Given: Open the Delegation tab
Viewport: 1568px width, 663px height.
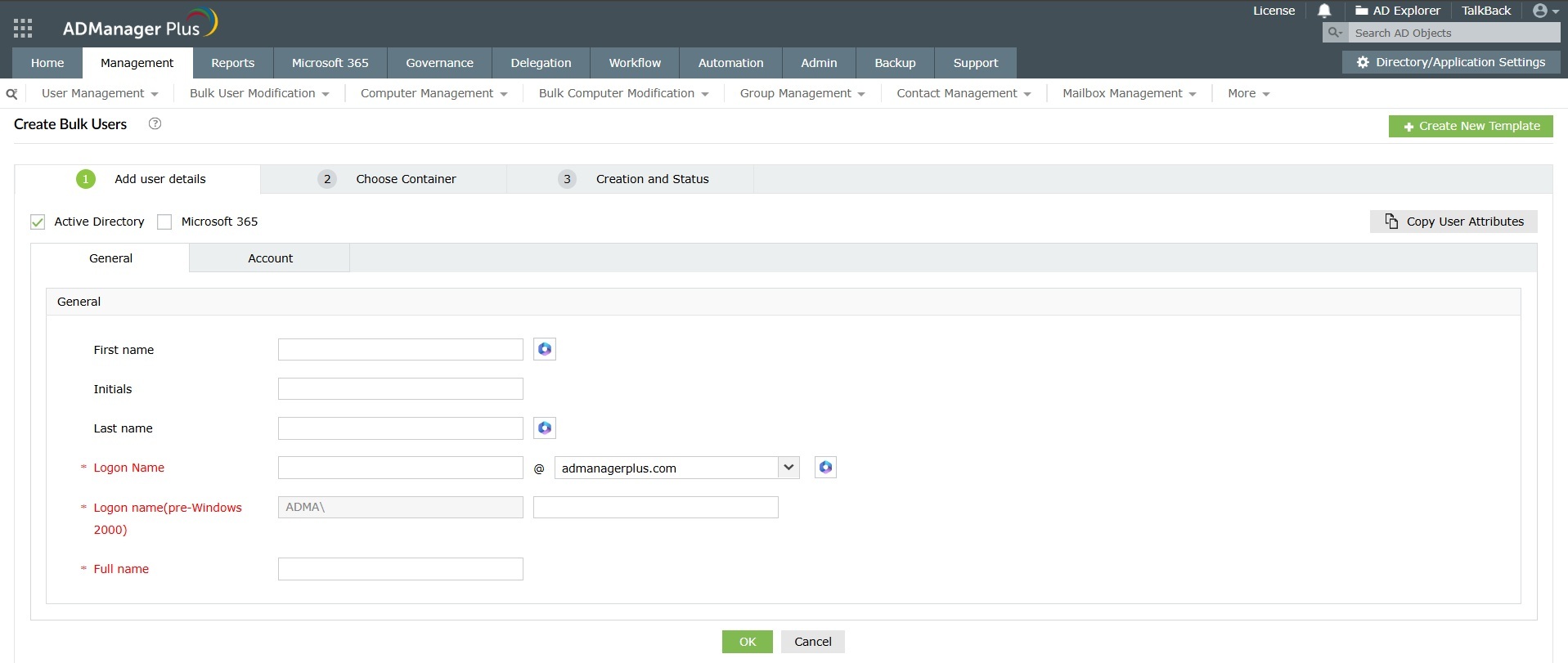Looking at the screenshot, I should [x=541, y=63].
